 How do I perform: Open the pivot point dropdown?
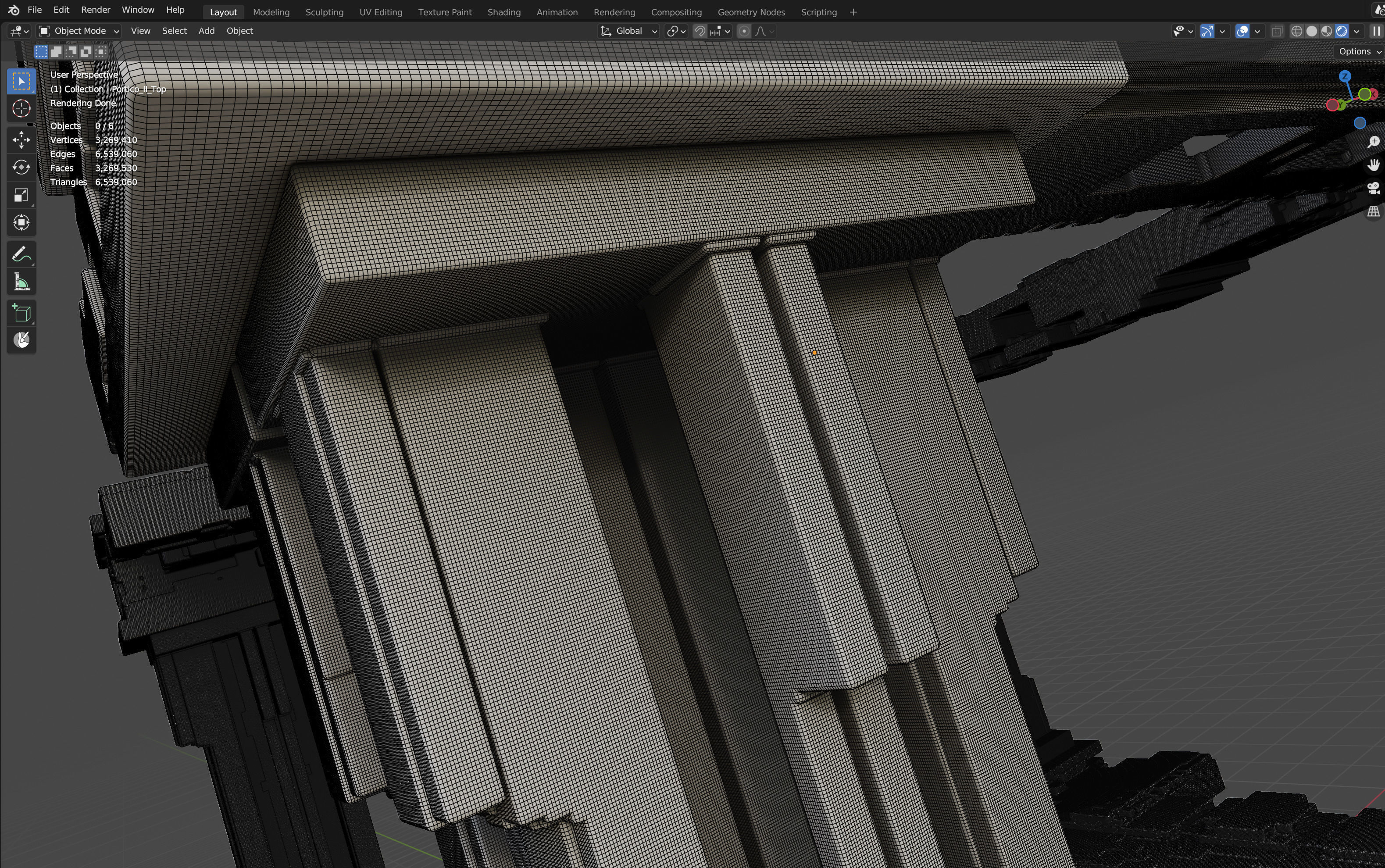(x=676, y=31)
